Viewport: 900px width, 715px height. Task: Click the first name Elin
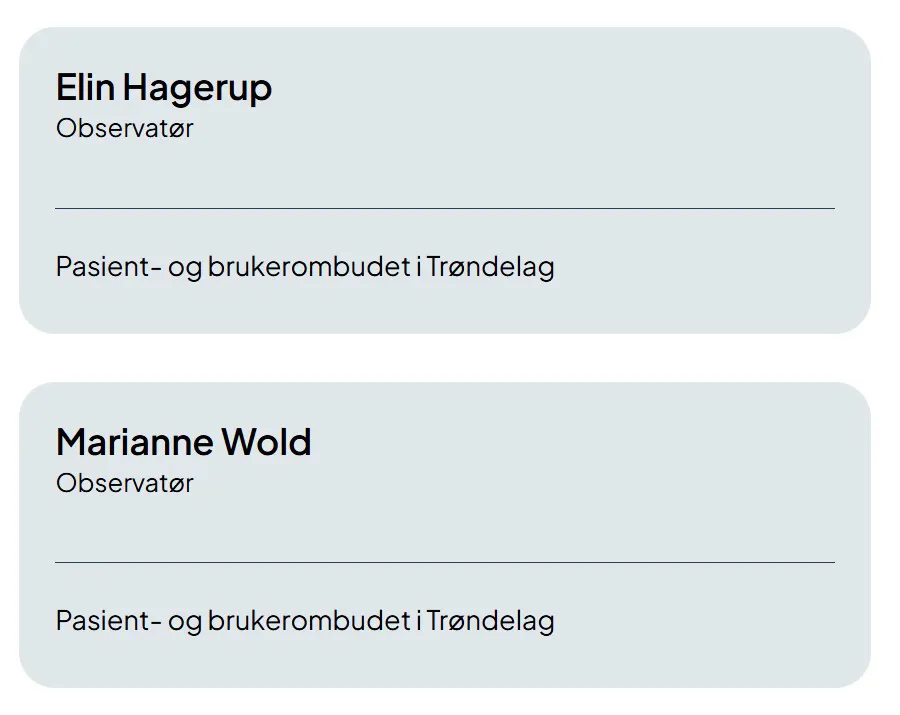85,87
